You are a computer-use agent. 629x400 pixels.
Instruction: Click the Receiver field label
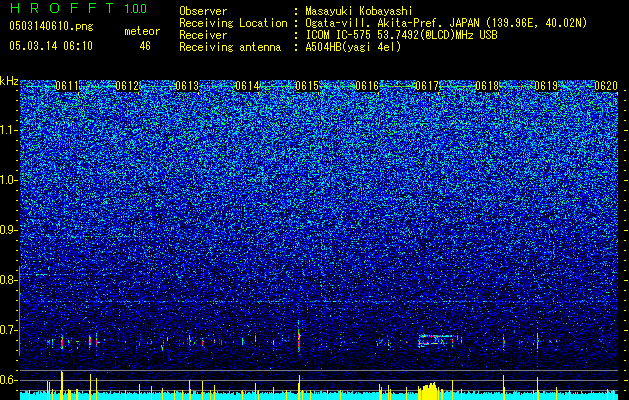(x=203, y=35)
